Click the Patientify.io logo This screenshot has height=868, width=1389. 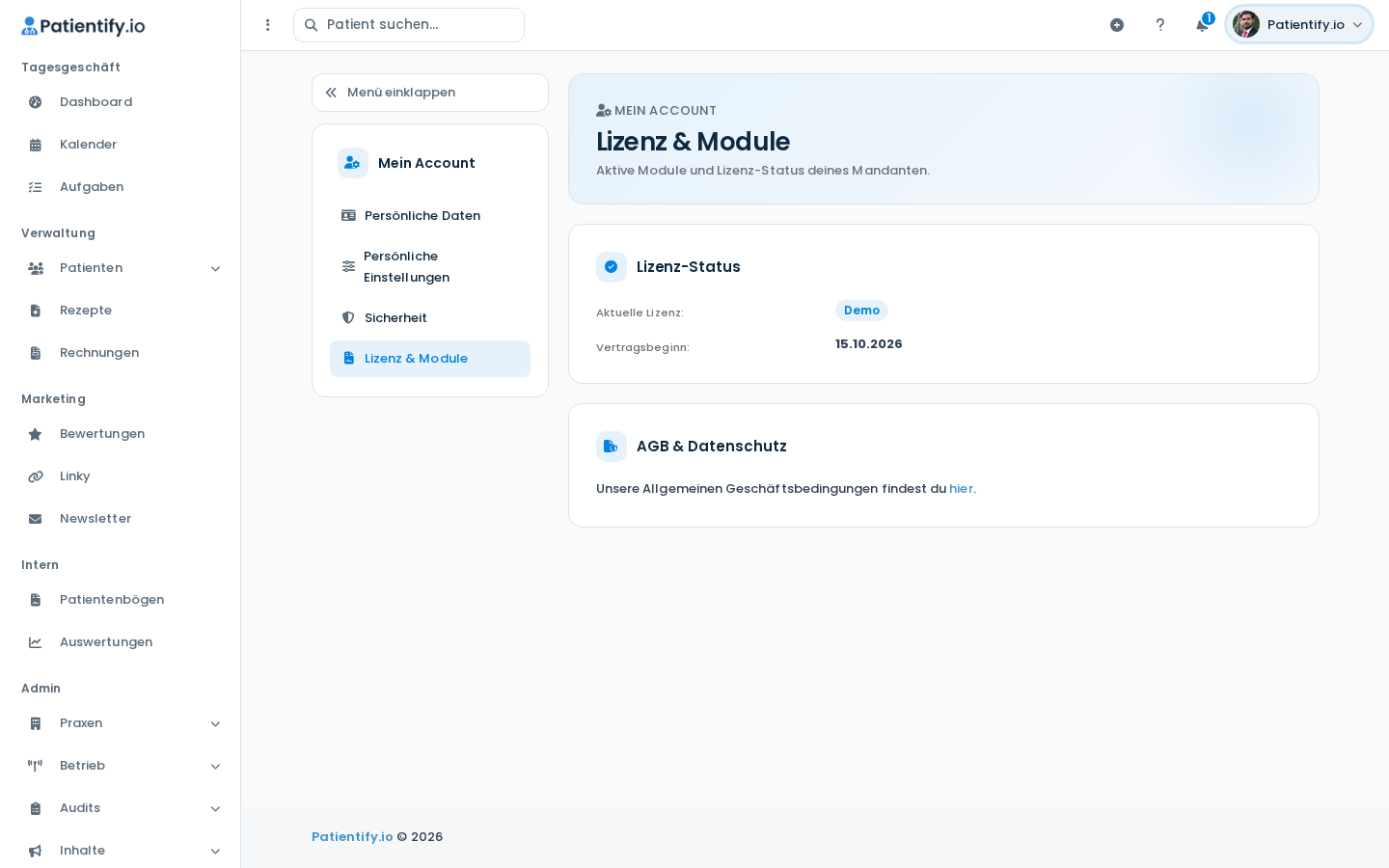(83, 26)
